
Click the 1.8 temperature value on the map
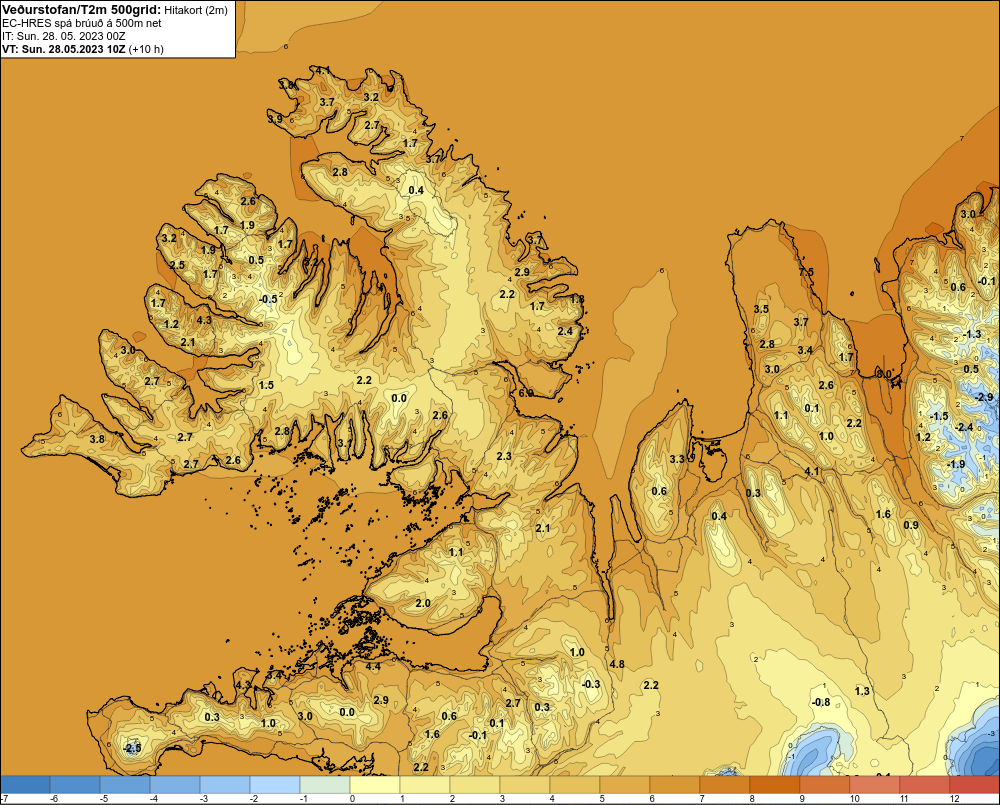[577, 299]
